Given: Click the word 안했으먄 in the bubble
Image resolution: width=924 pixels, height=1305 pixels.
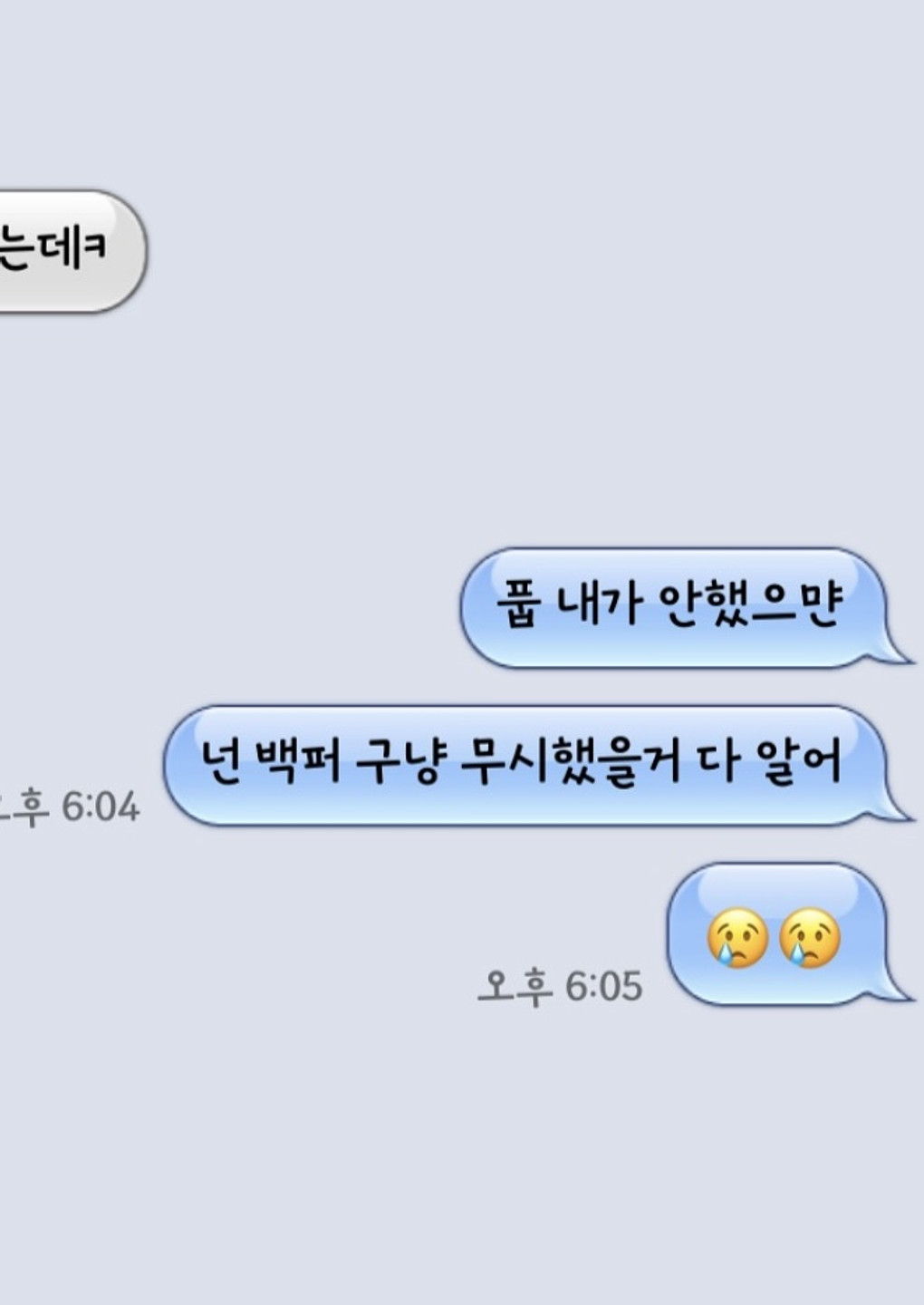Looking at the screenshot, I should (750, 605).
